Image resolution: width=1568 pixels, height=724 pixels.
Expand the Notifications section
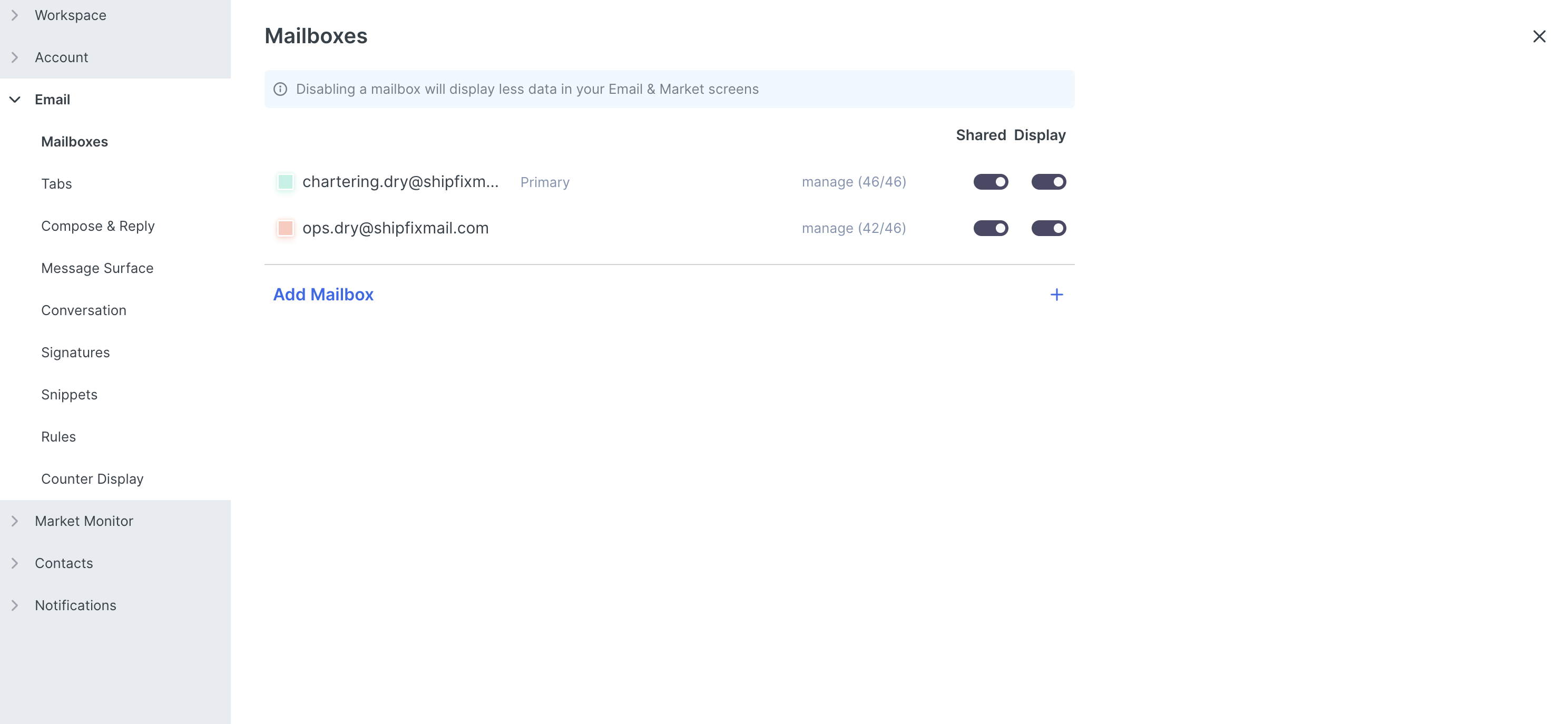click(15, 605)
